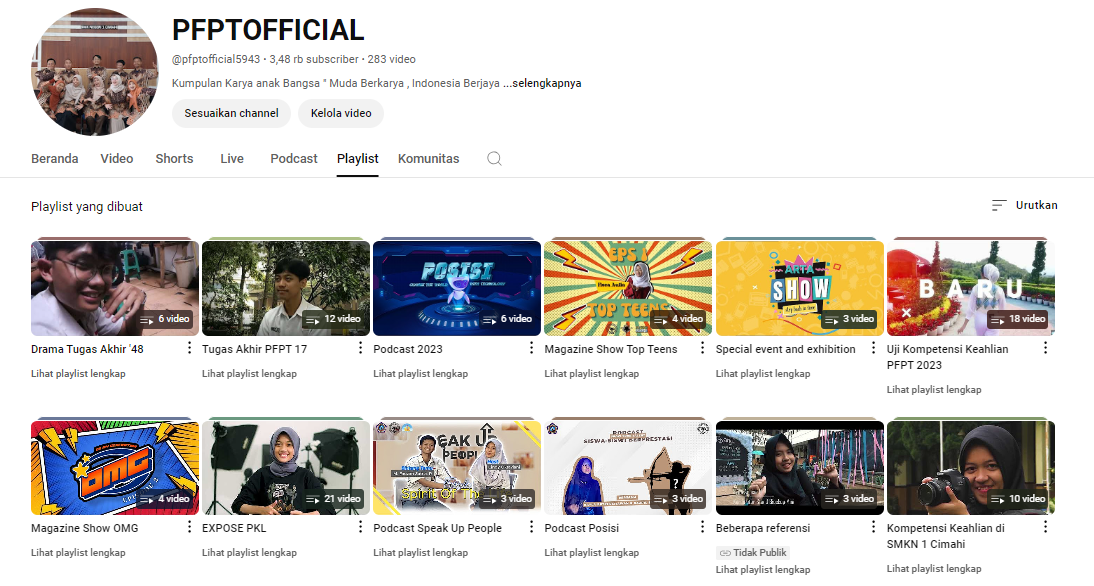The image size is (1094, 586).
Task: Click Lihat playlist lengkap under Uji Kompetensi Keahlian
Action: (934, 389)
